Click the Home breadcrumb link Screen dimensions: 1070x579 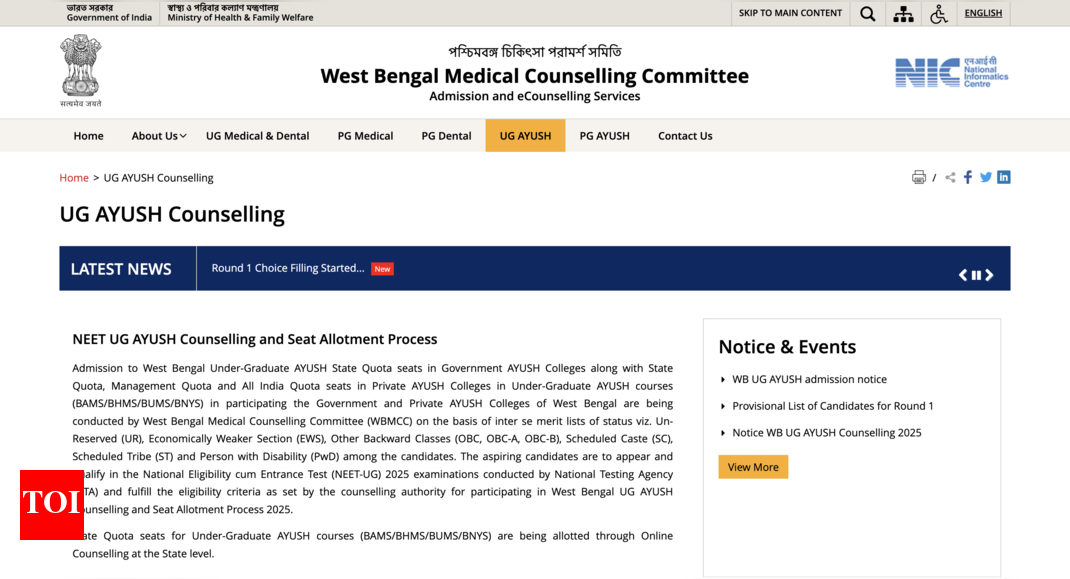[x=74, y=178]
